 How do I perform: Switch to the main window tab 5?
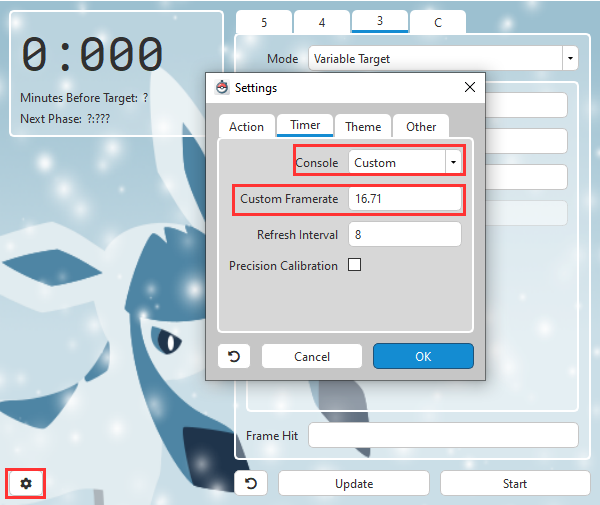(x=264, y=23)
